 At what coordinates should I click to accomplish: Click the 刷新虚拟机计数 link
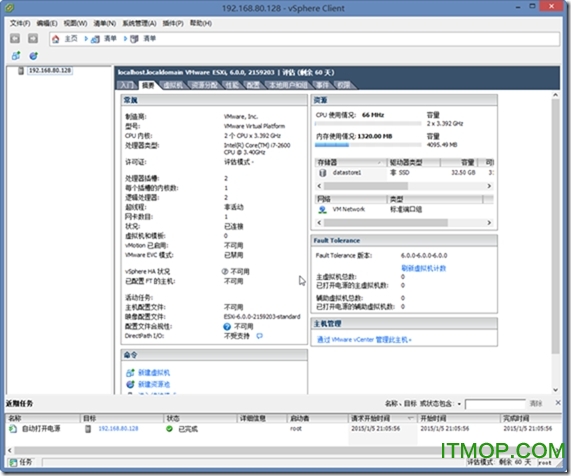click(424, 268)
